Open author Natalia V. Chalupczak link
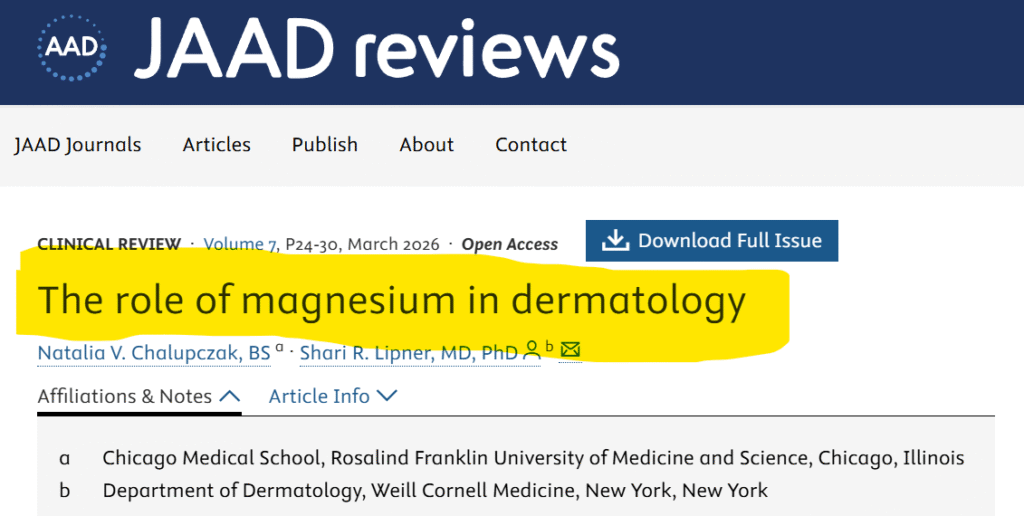 coord(154,352)
